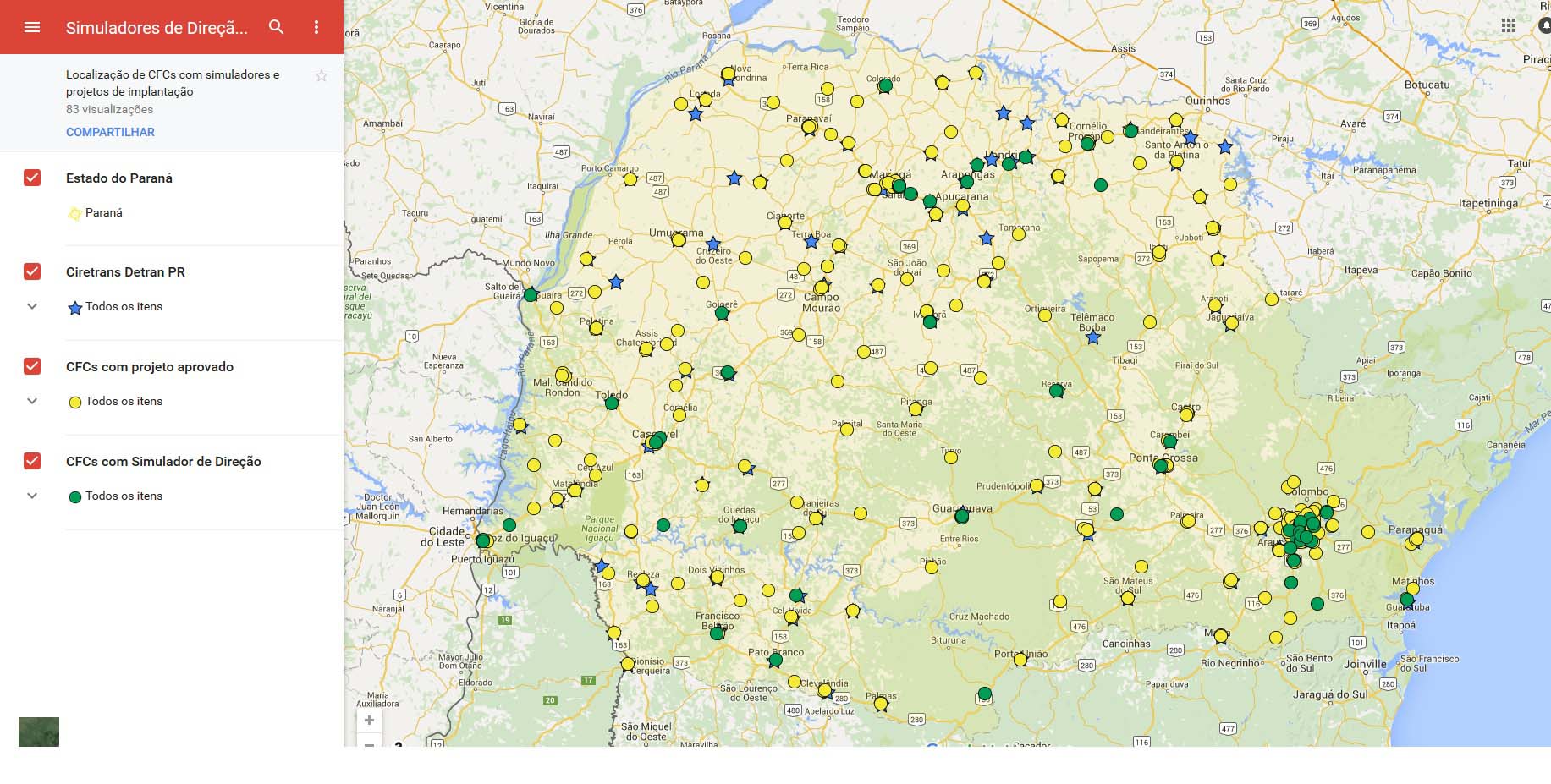
Task: Open the Google apps grid icon
Action: (x=1508, y=25)
